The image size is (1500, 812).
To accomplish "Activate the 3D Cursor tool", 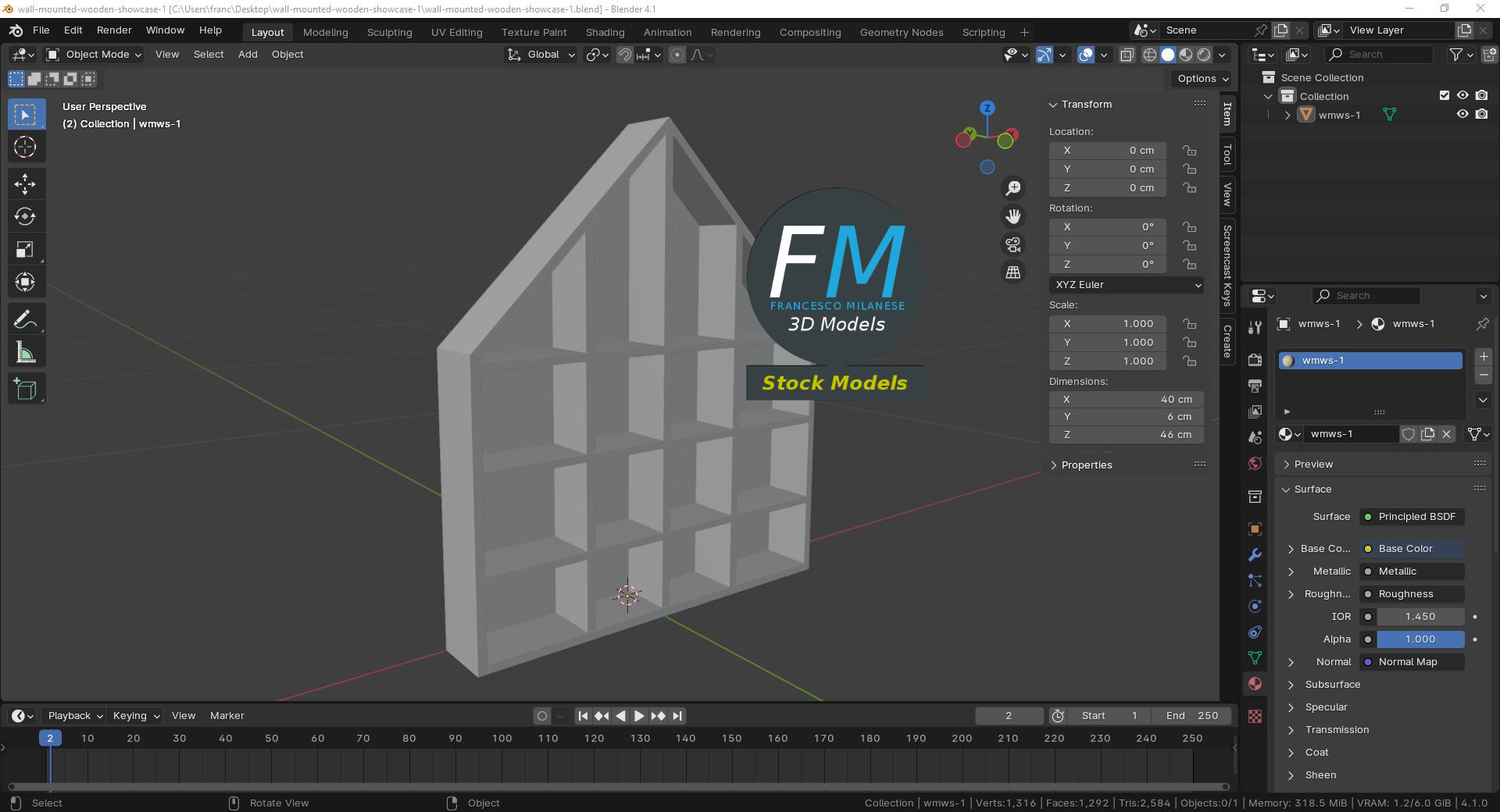I will [x=26, y=147].
